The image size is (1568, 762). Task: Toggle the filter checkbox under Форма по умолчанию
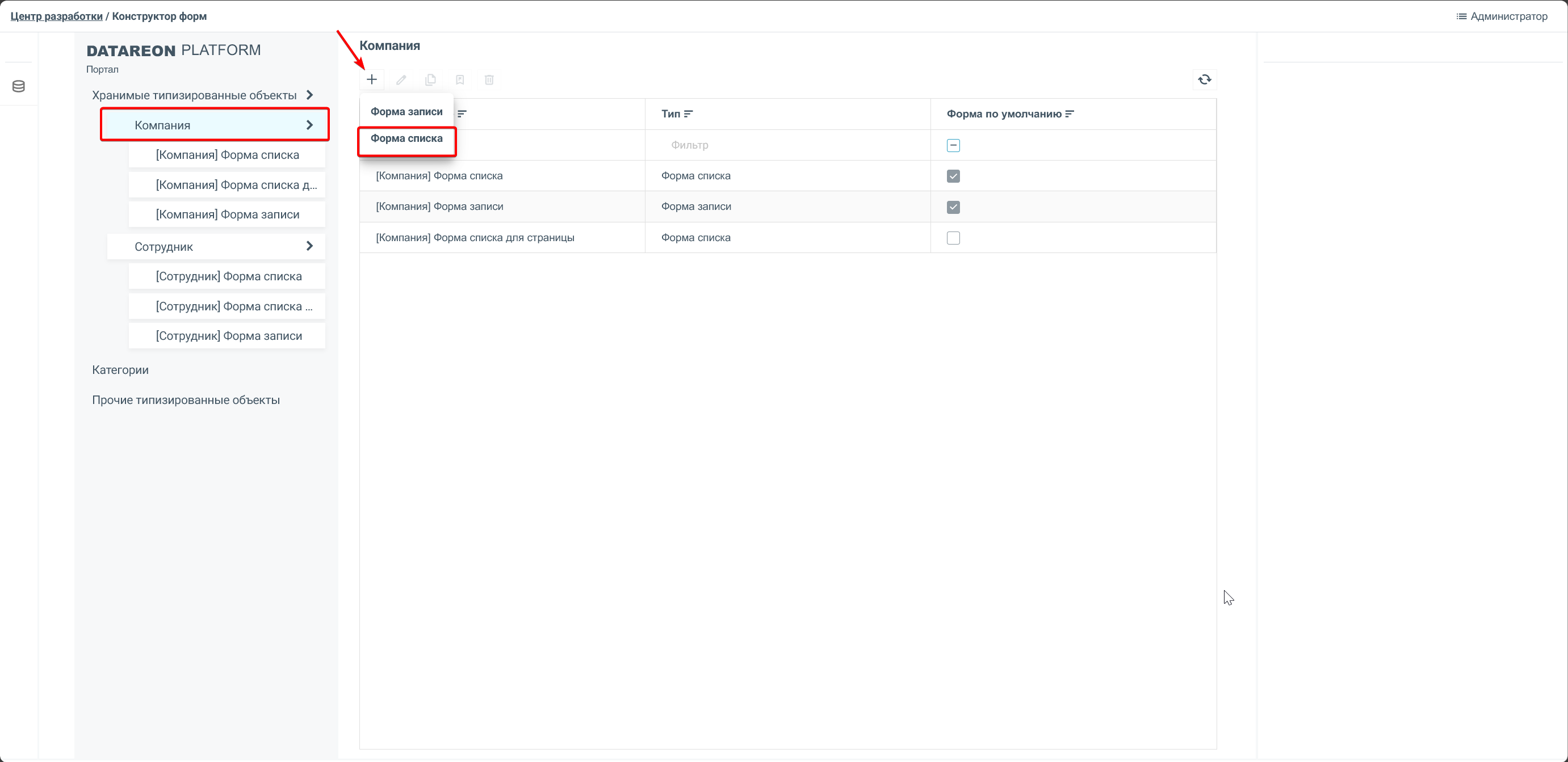coord(953,145)
